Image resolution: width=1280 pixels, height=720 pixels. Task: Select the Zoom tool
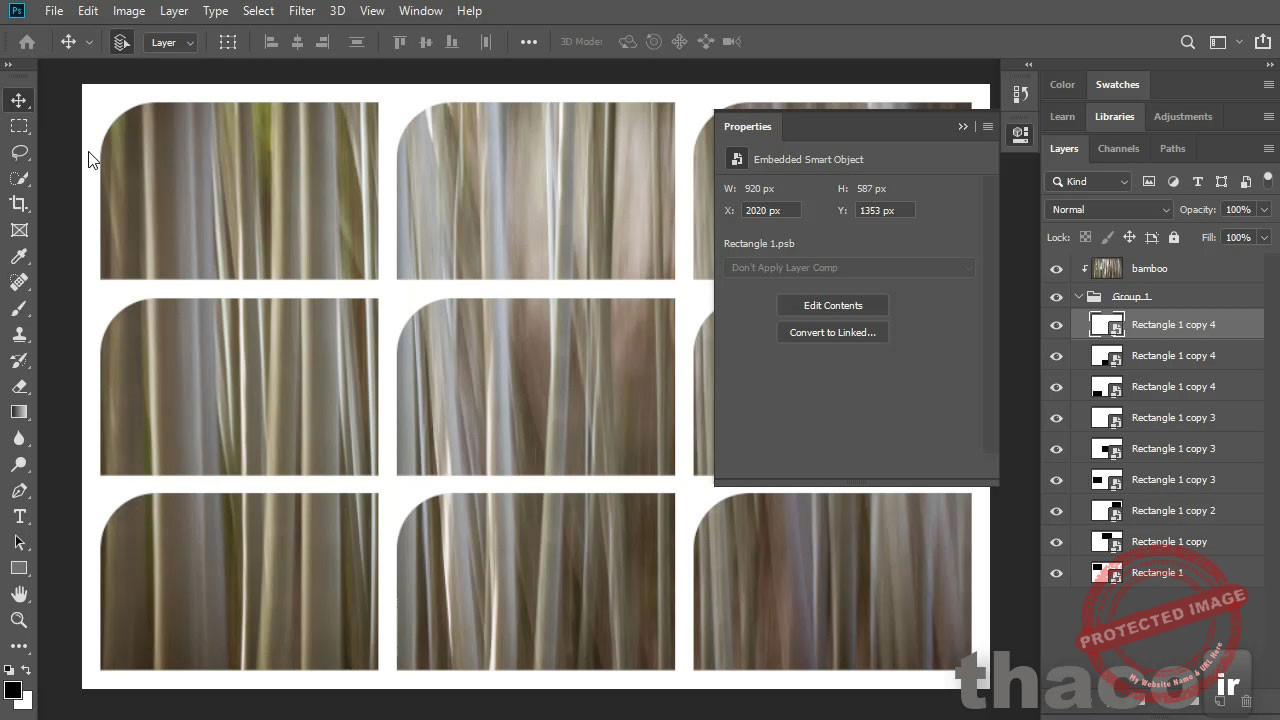tap(18, 620)
